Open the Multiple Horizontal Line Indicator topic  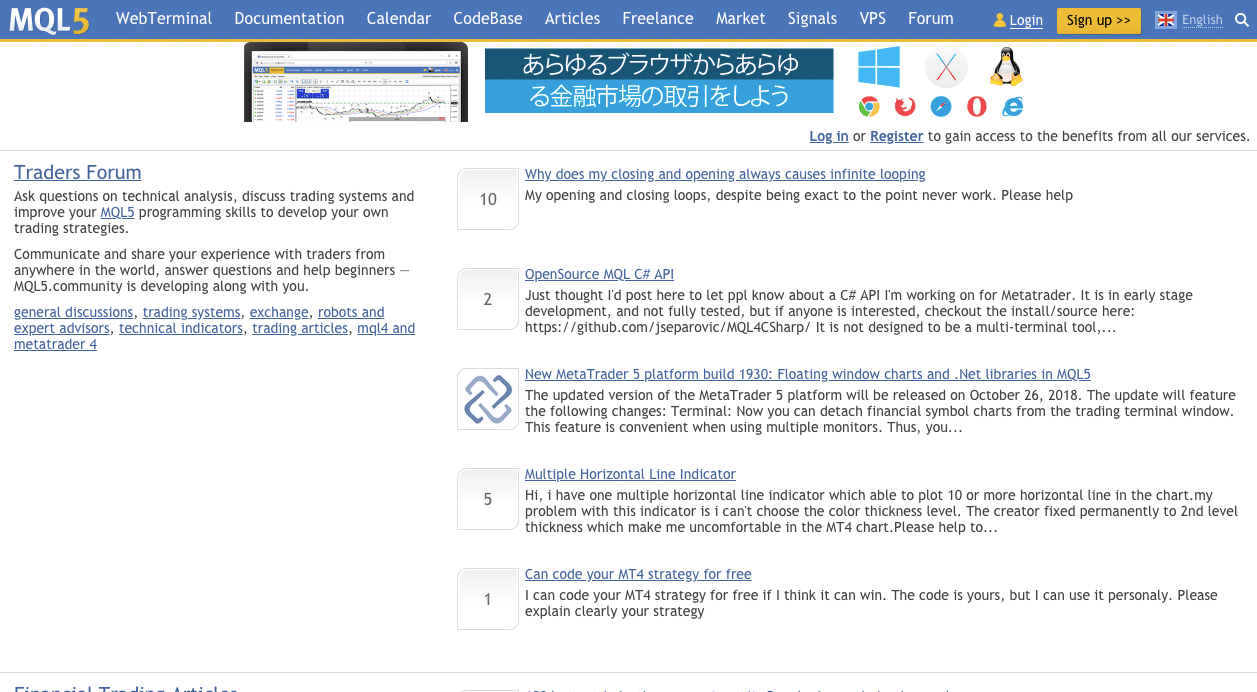[630, 474]
